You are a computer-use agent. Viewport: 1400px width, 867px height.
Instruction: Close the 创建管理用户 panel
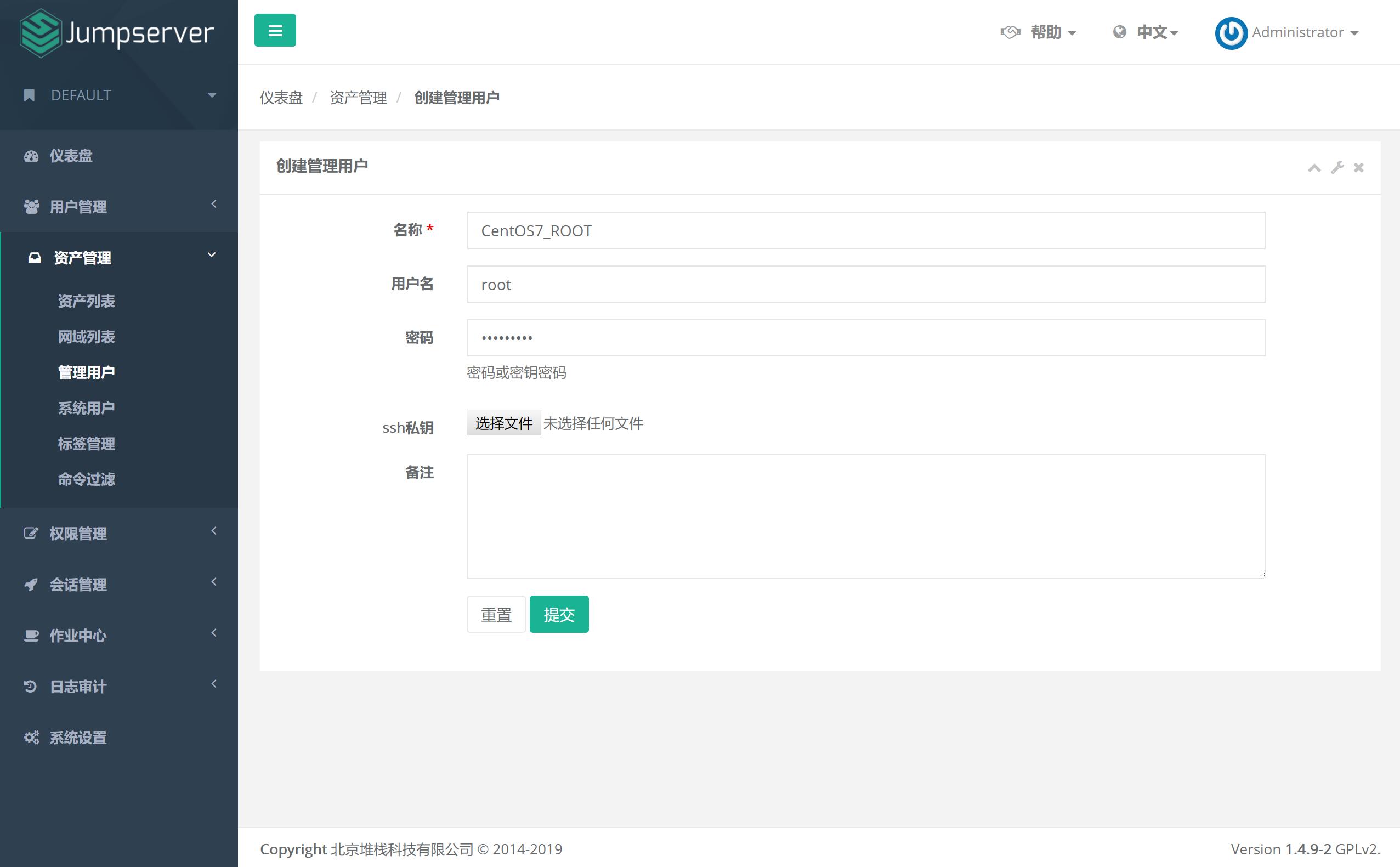[1359, 167]
